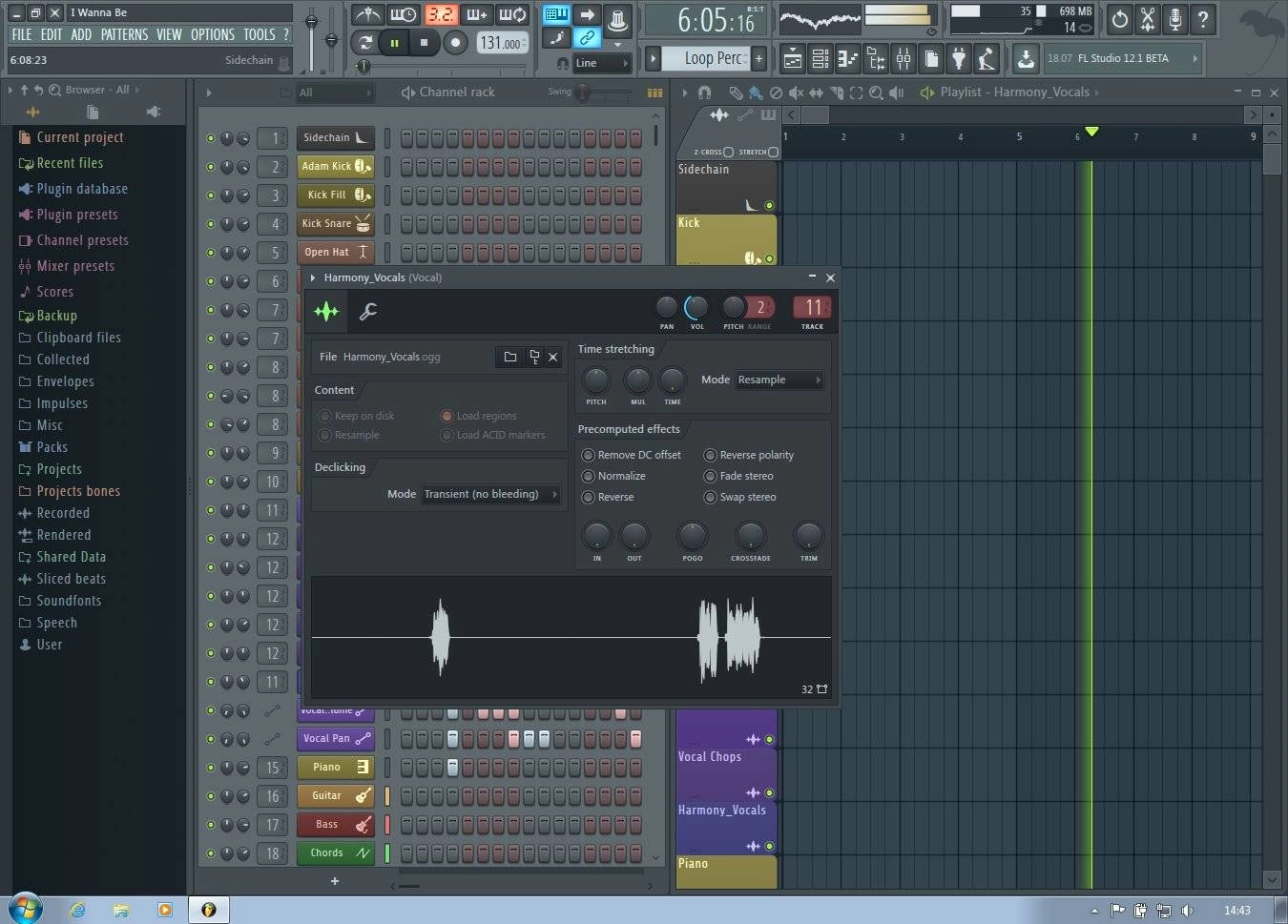
Task: Open the TOOLS menu
Action: pyautogui.click(x=259, y=34)
